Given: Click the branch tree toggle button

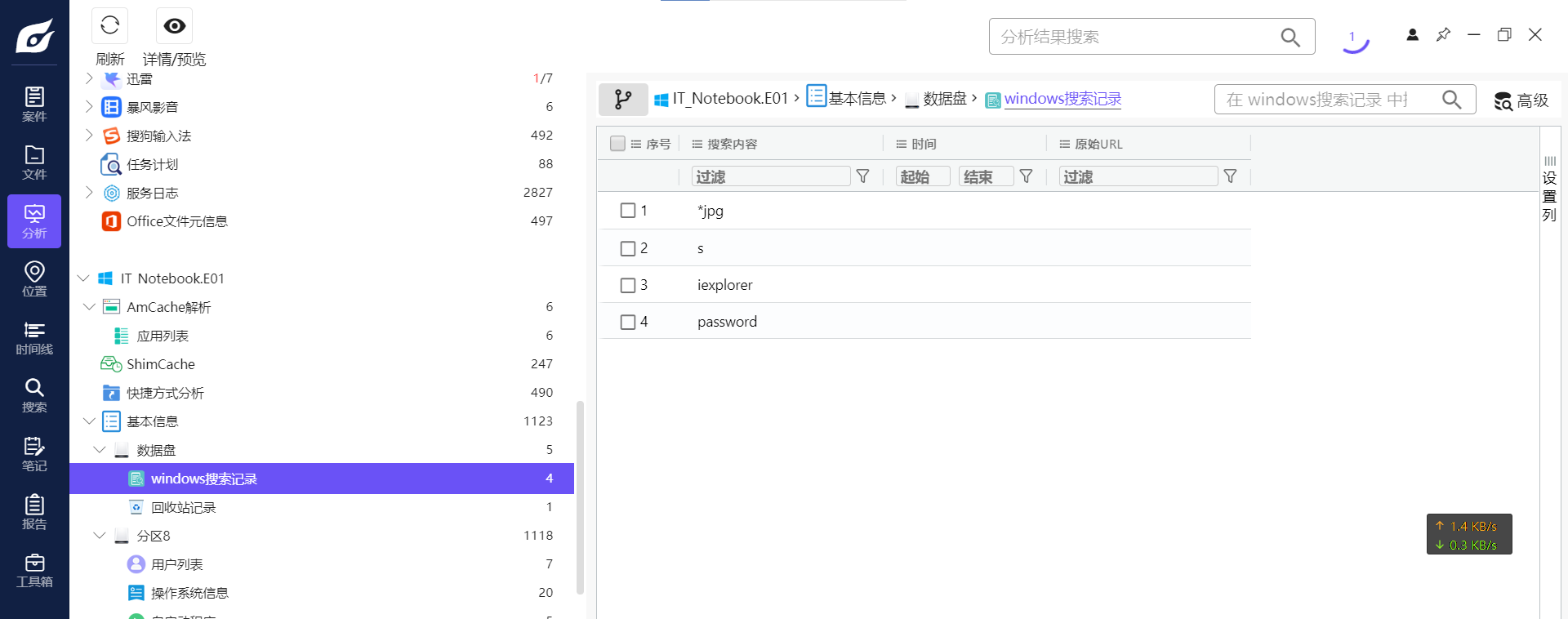Looking at the screenshot, I should (623, 99).
